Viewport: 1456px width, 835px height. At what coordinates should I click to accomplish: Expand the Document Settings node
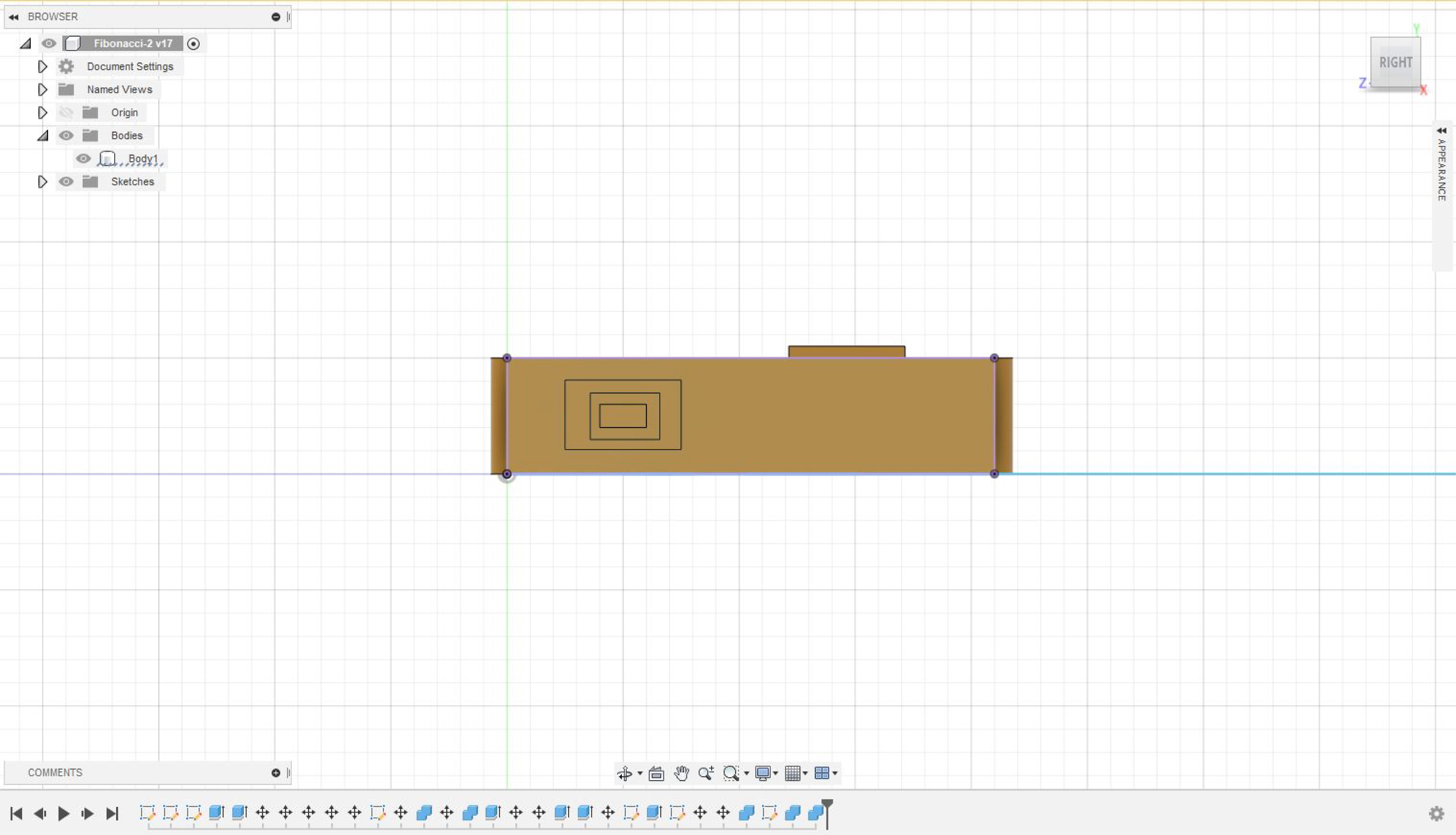[42, 67]
